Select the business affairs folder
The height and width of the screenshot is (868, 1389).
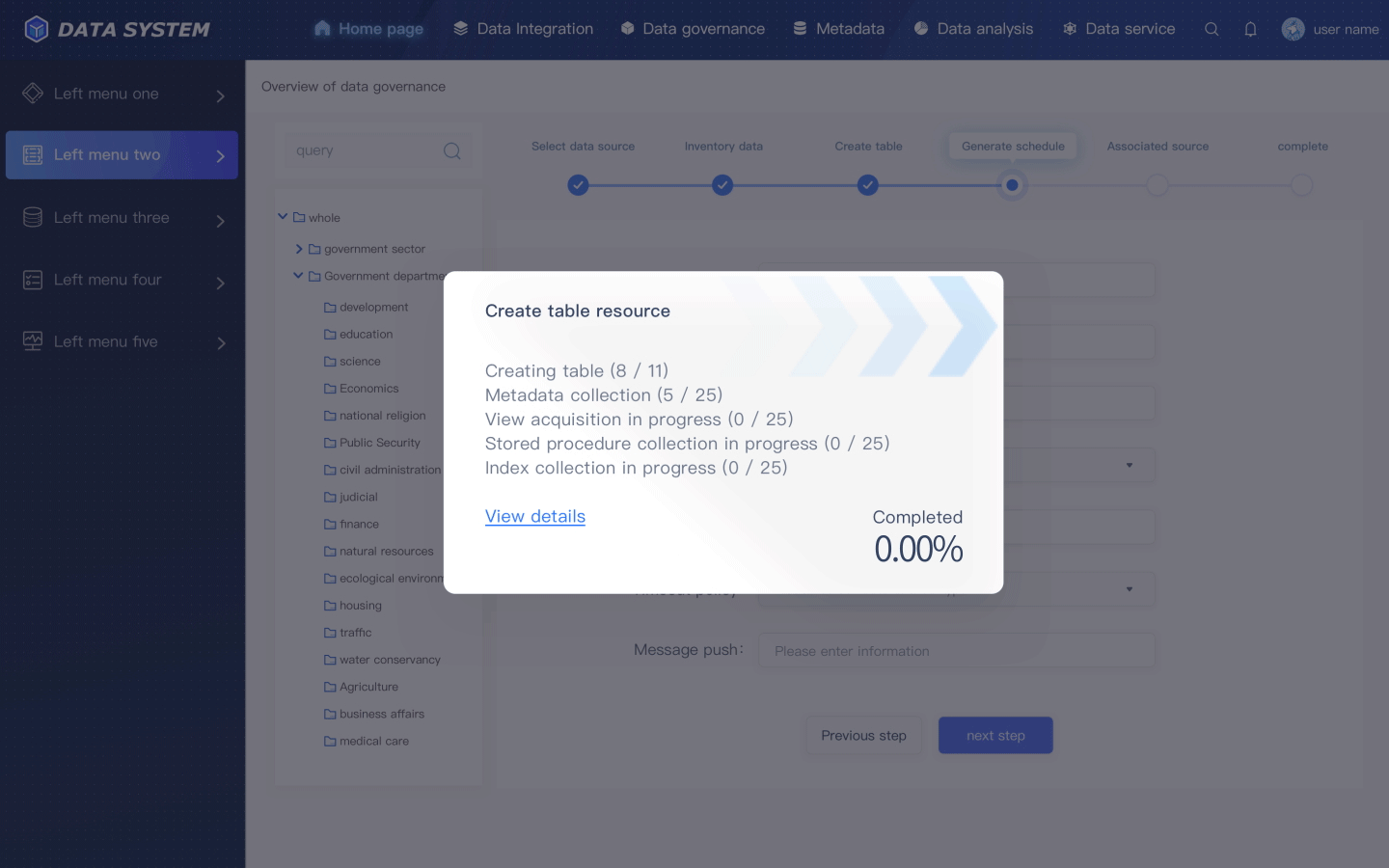coord(374,714)
